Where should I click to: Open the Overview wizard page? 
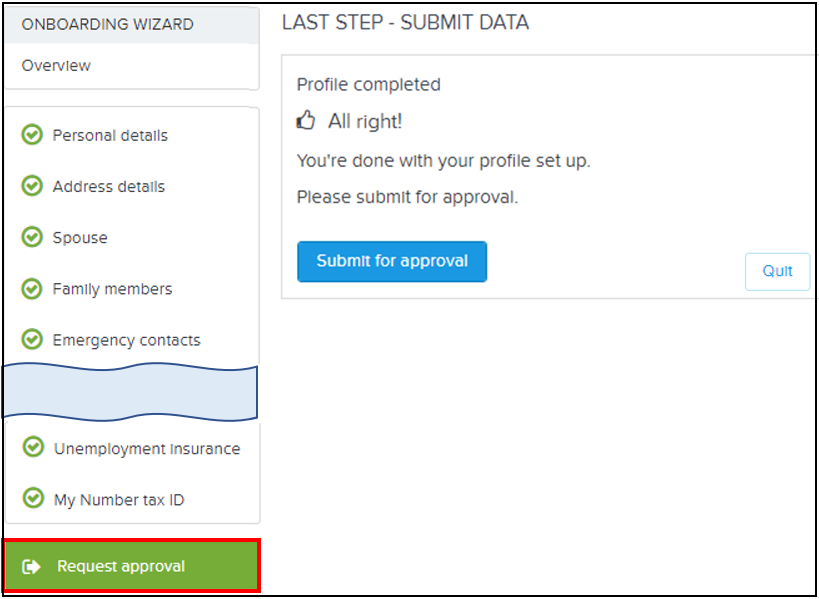point(56,66)
